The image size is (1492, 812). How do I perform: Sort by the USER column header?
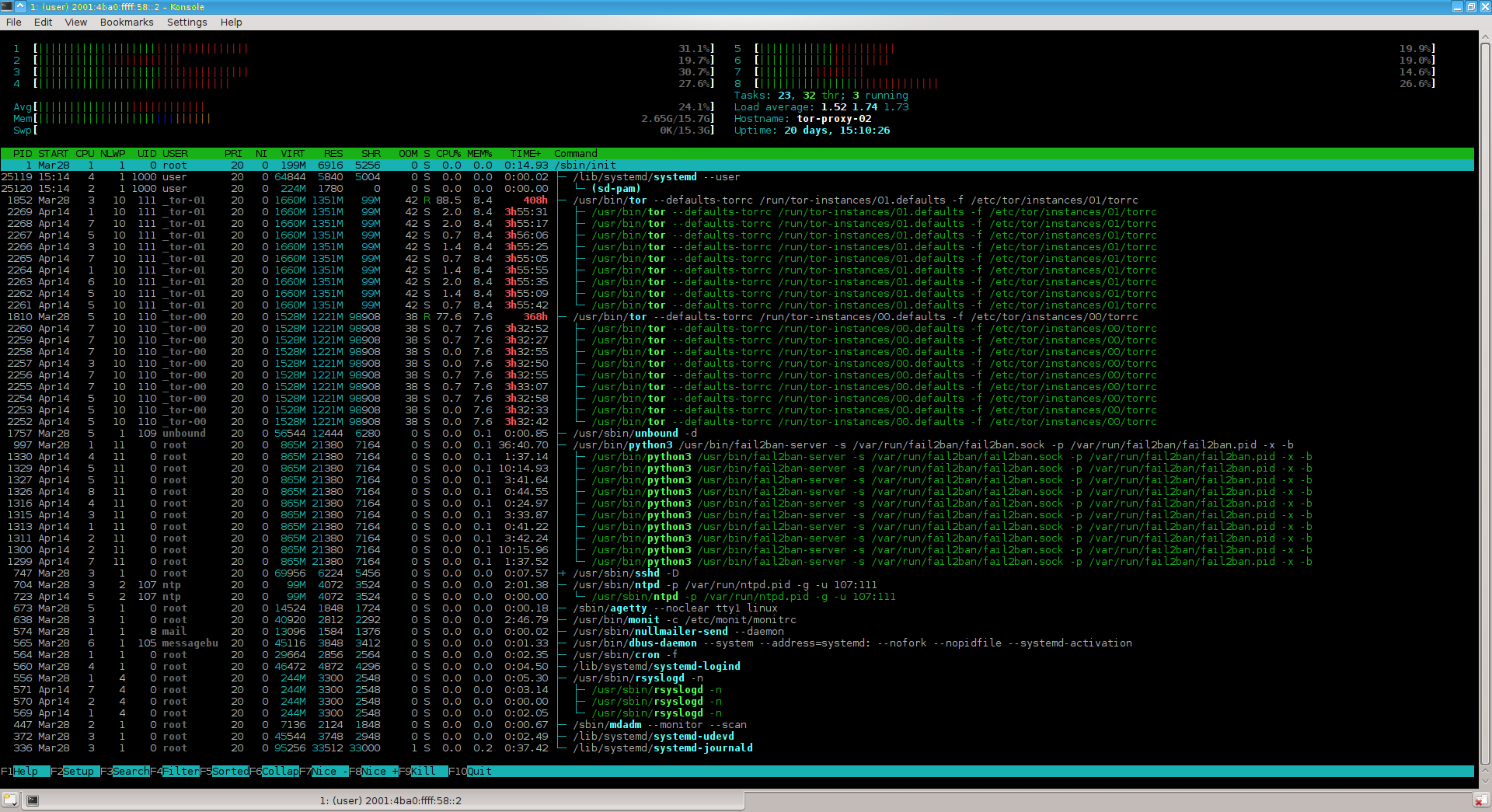pos(175,153)
